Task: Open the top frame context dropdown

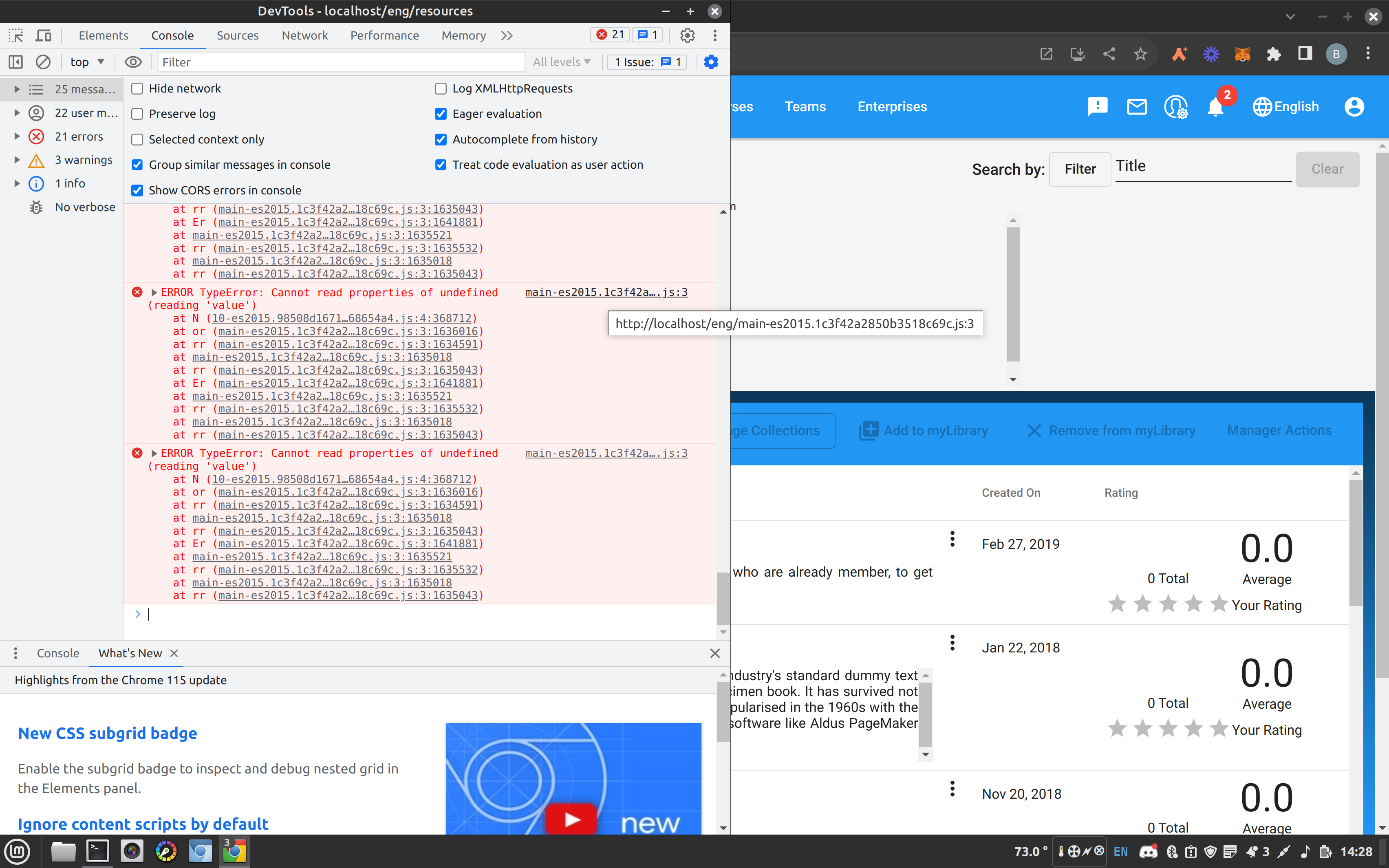Action: [87, 62]
